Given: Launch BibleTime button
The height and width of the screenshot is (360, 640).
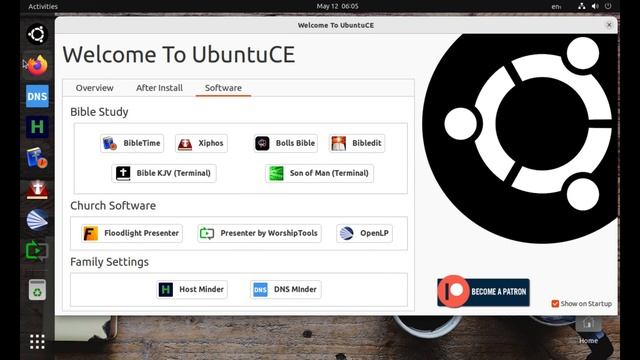Looking at the screenshot, I should (x=132, y=143).
